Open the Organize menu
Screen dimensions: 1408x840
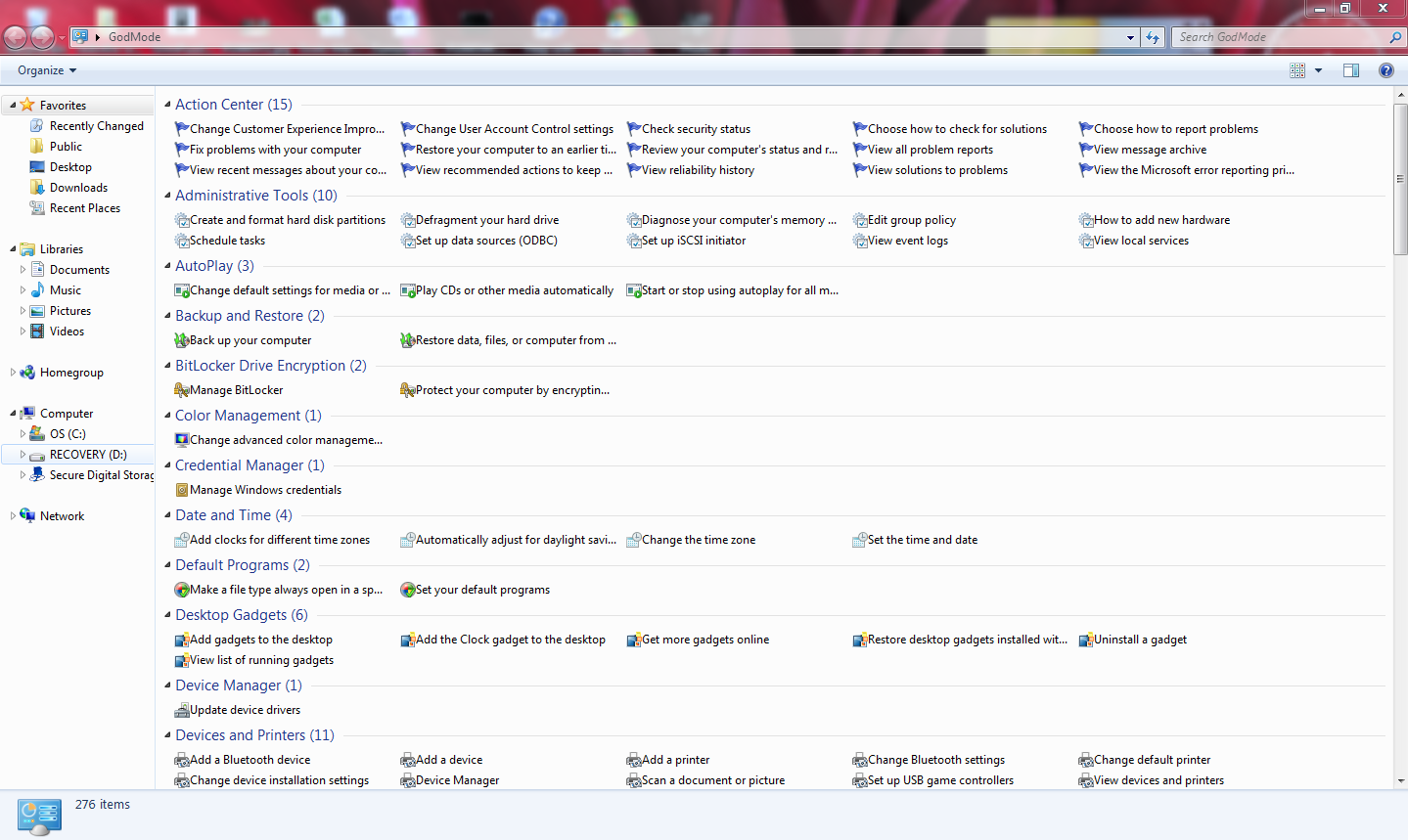(47, 70)
